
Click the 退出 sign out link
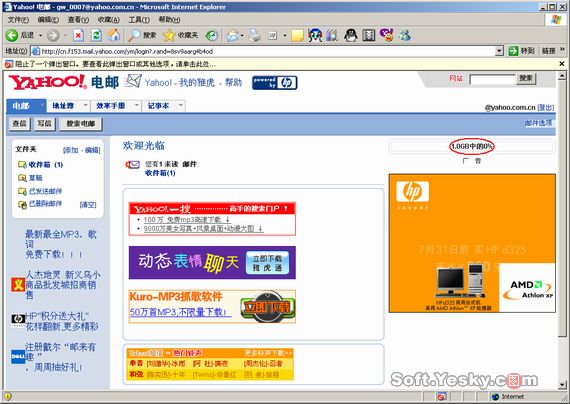coord(546,108)
